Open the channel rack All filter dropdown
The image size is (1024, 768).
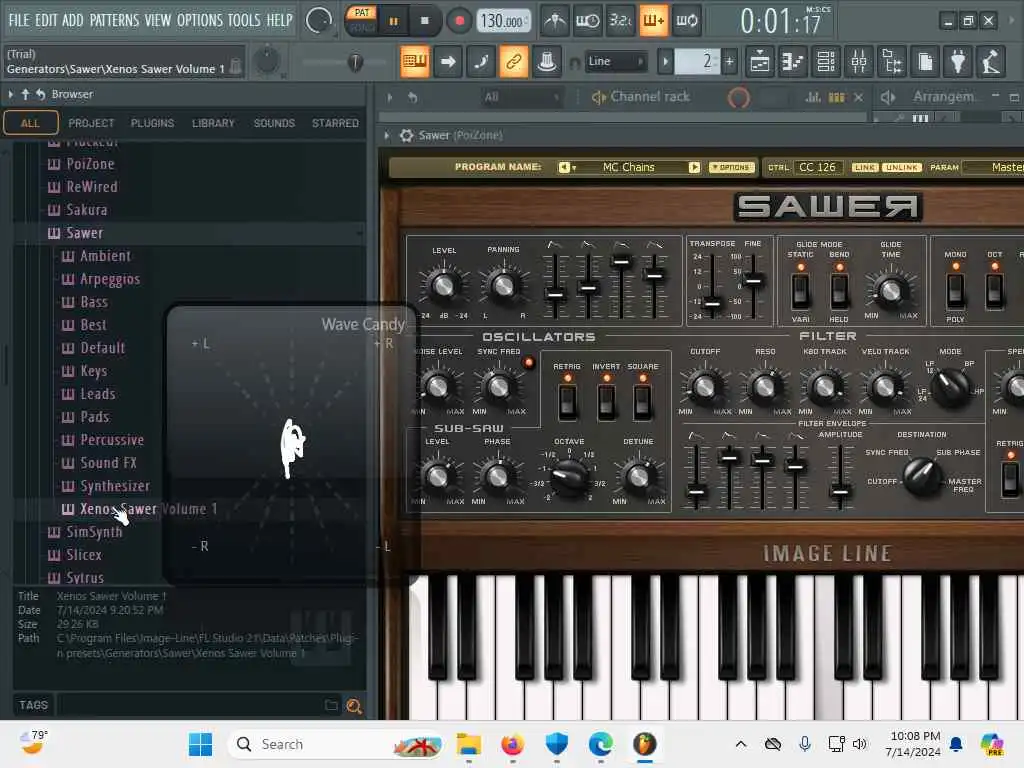click(x=520, y=97)
